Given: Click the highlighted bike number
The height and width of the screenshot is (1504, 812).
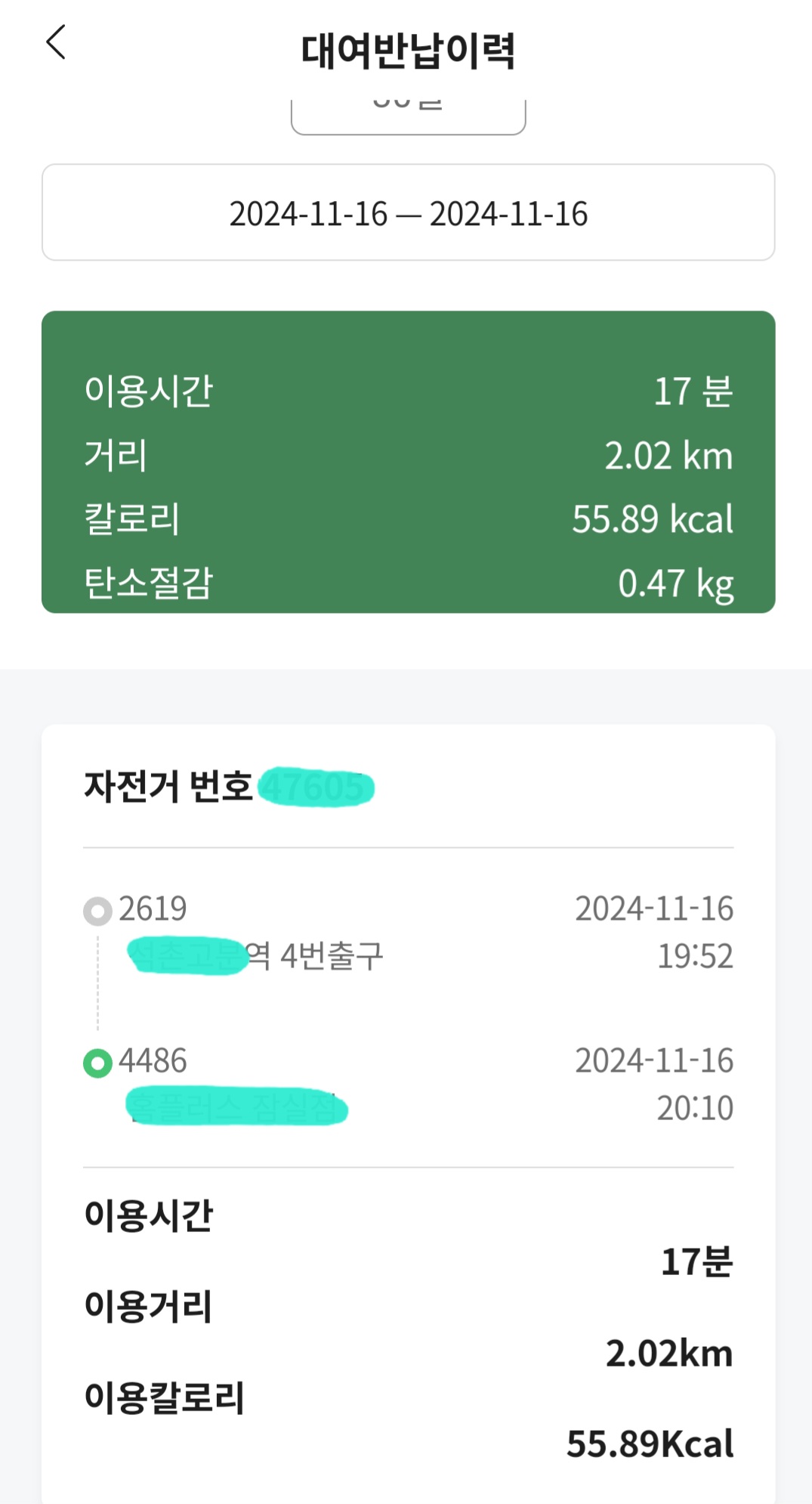Looking at the screenshot, I should pyautogui.click(x=316, y=788).
